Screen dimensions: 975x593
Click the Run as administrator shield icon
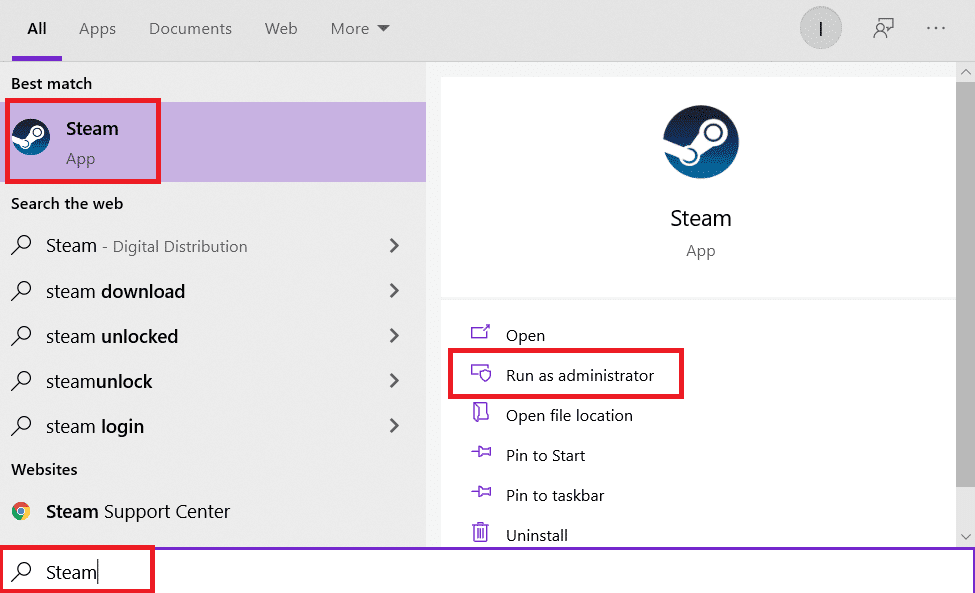pos(482,373)
